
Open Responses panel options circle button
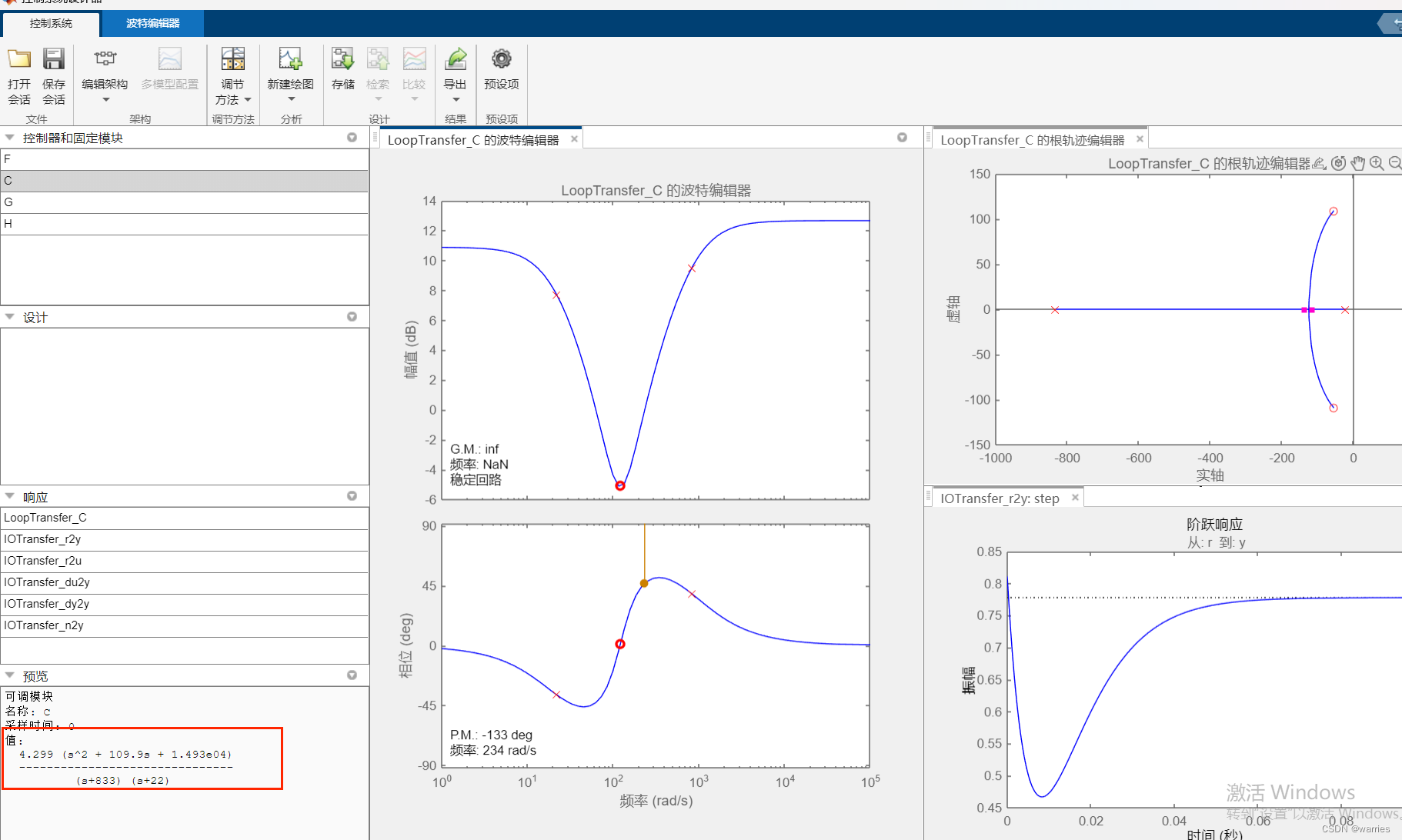tap(352, 496)
